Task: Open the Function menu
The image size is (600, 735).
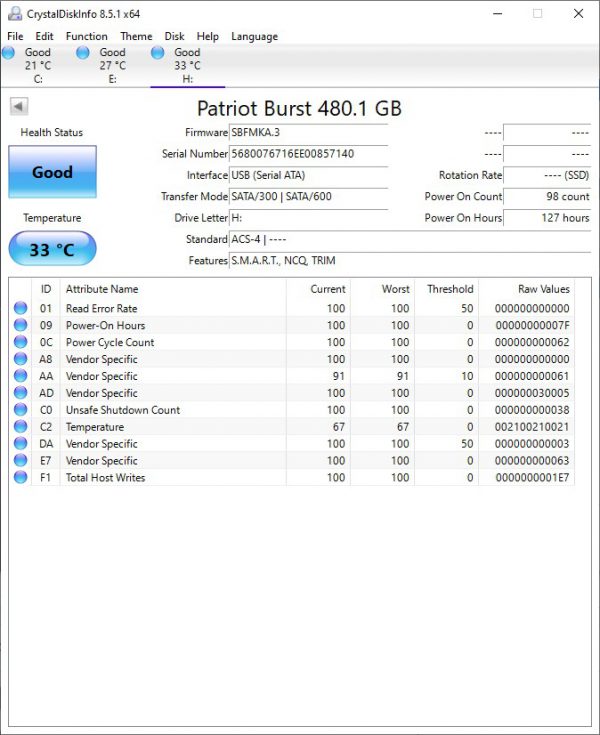Action: click(x=86, y=36)
